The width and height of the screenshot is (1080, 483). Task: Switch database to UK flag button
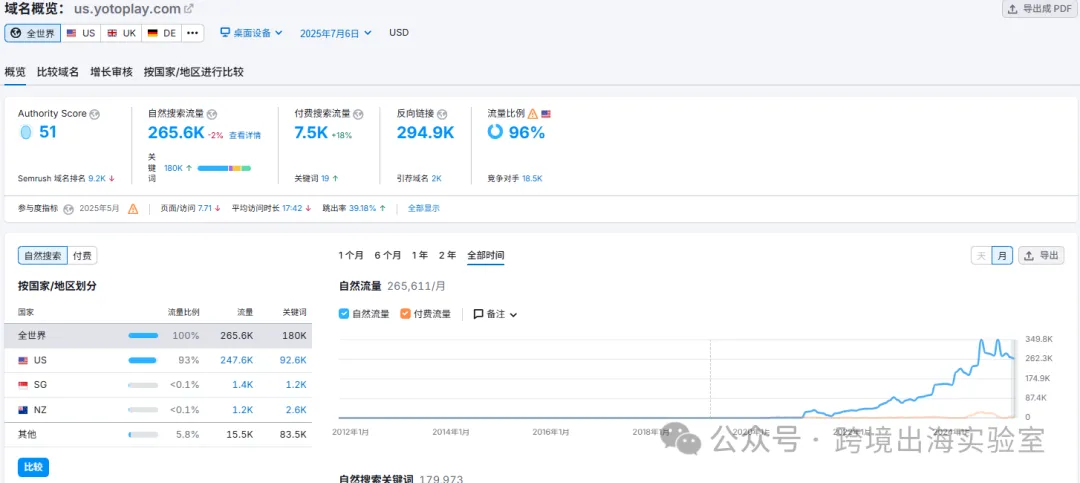121,32
